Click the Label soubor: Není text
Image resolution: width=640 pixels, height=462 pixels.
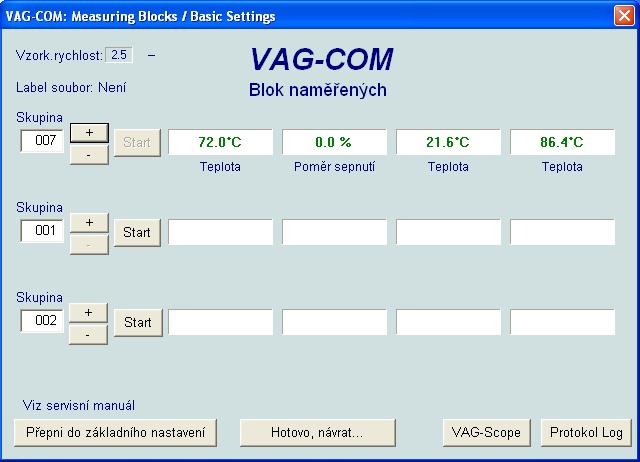[x=71, y=87]
